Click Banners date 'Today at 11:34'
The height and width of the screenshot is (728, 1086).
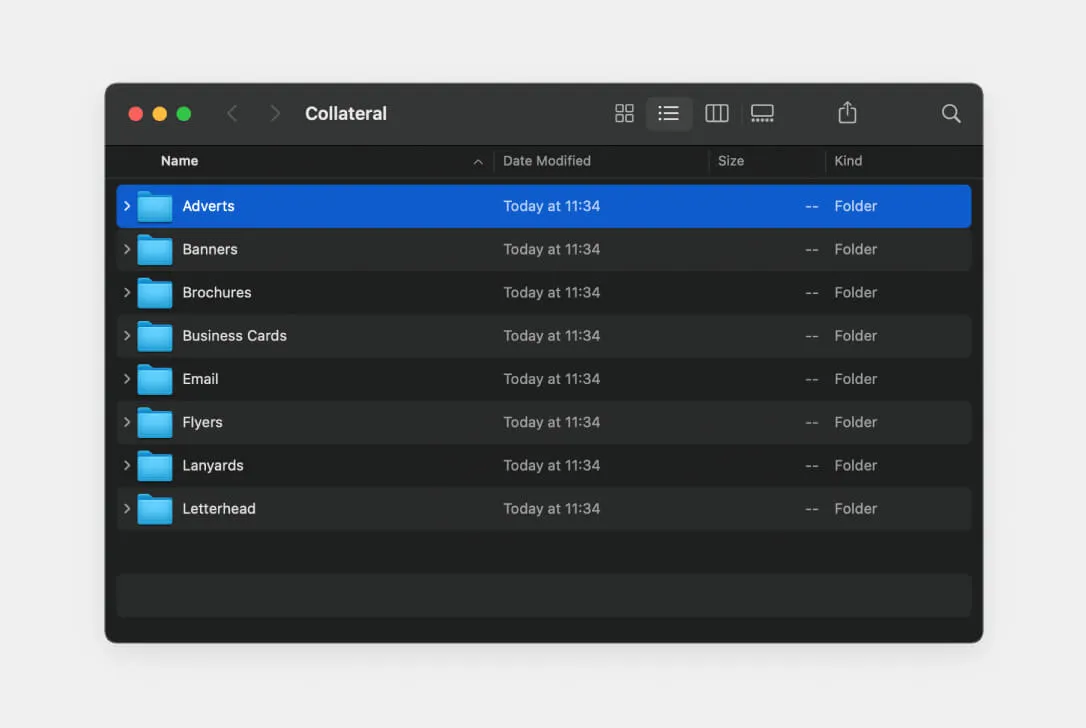pyautogui.click(x=551, y=249)
